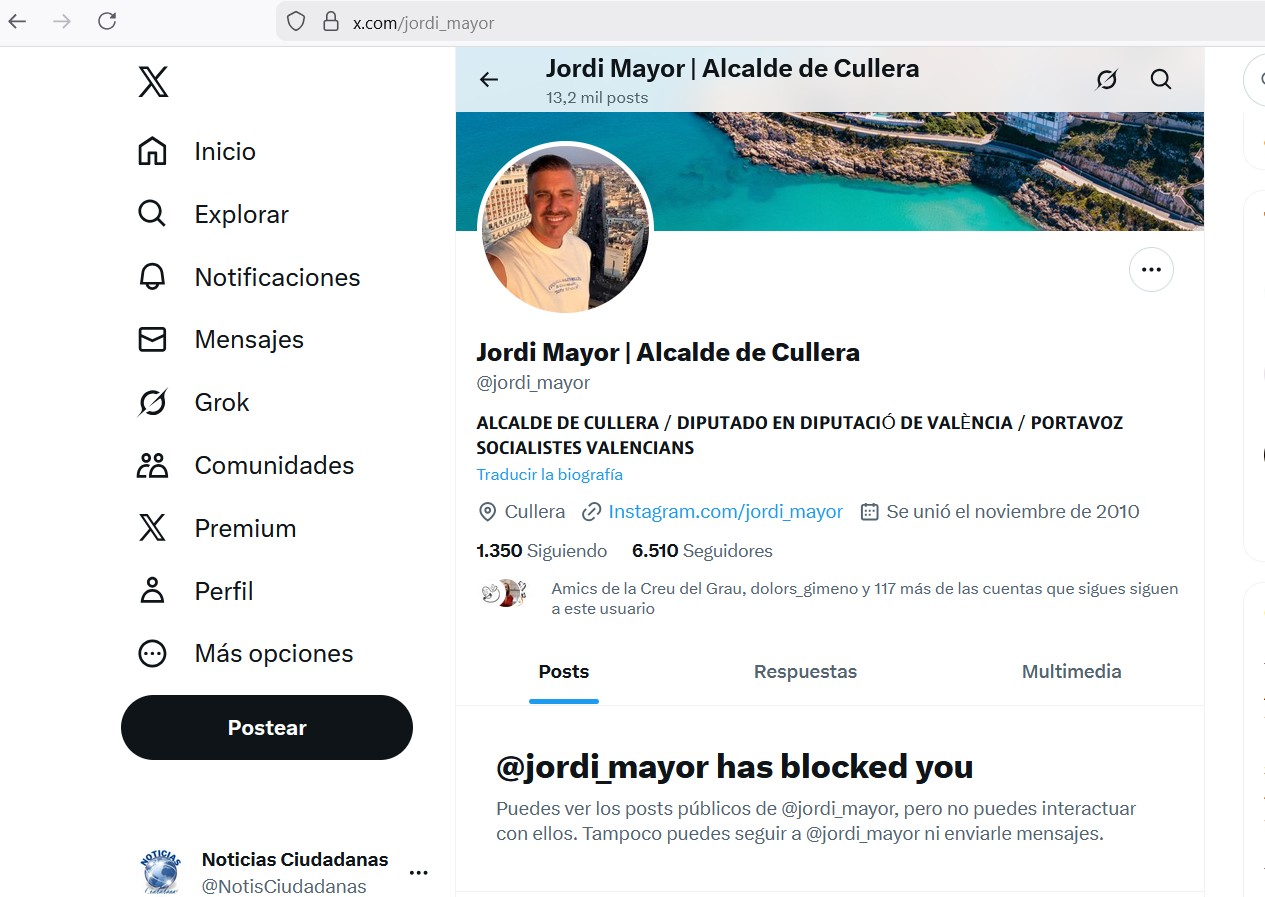Click the Grok icon in profile header
The height and width of the screenshot is (897, 1265).
tap(1106, 79)
